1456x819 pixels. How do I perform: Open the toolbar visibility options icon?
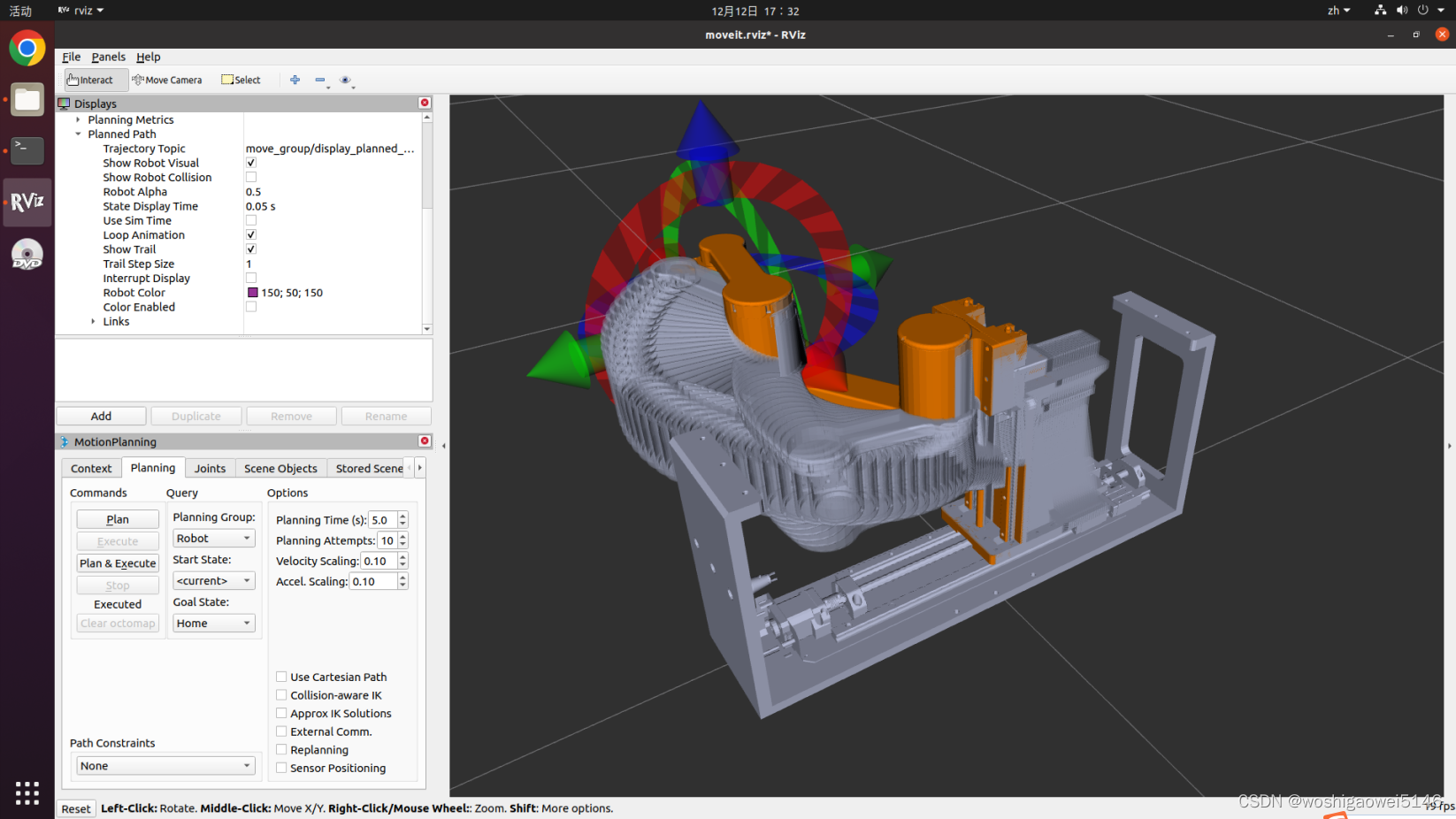346,80
